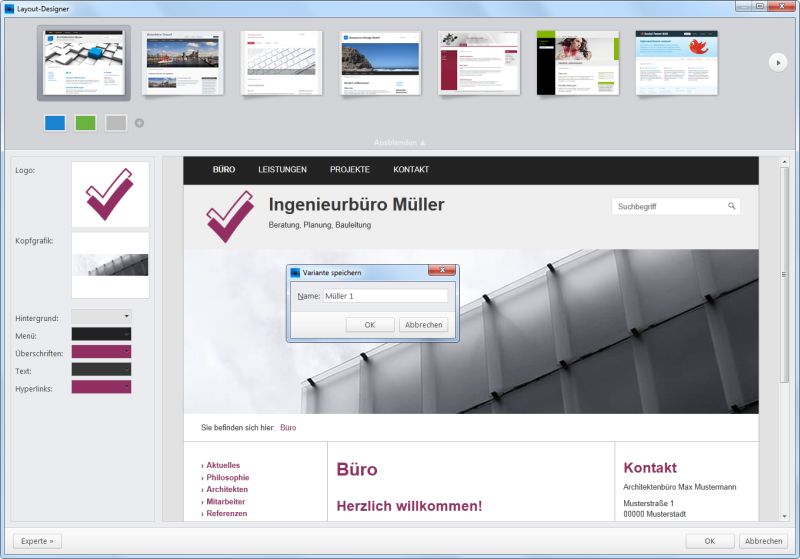Viewport: 800px width, 559px height.
Task: Click the Beratung, Planung, Bauleitung subtitle
Action: click(x=319, y=225)
